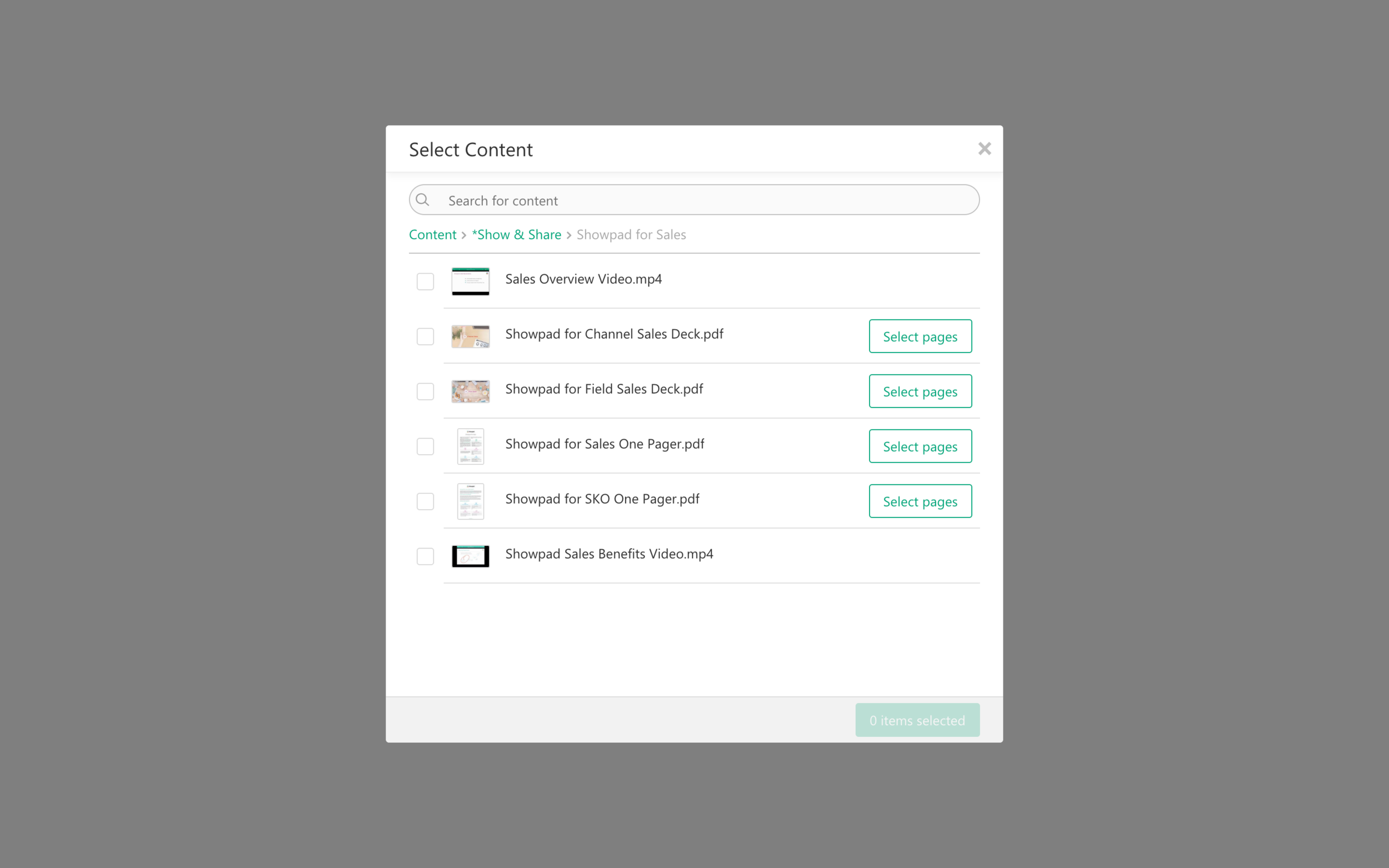This screenshot has height=868, width=1389.
Task: Open Channel Sales Deck thumbnail
Action: tap(470, 337)
